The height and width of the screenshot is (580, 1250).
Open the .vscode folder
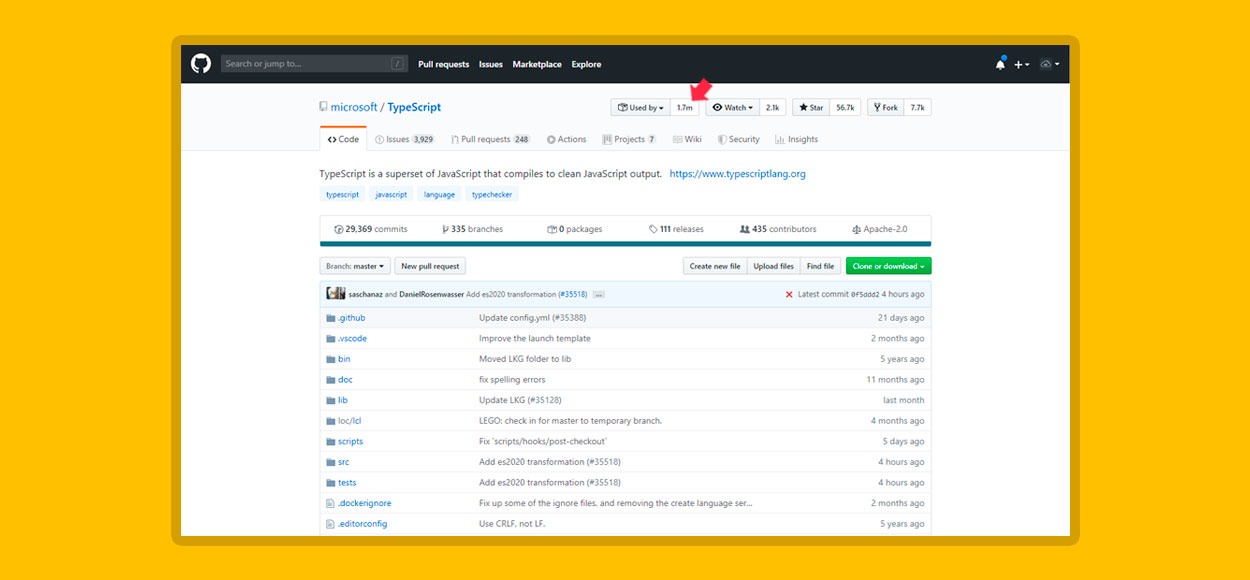pyautogui.click(x=352, y=338)
